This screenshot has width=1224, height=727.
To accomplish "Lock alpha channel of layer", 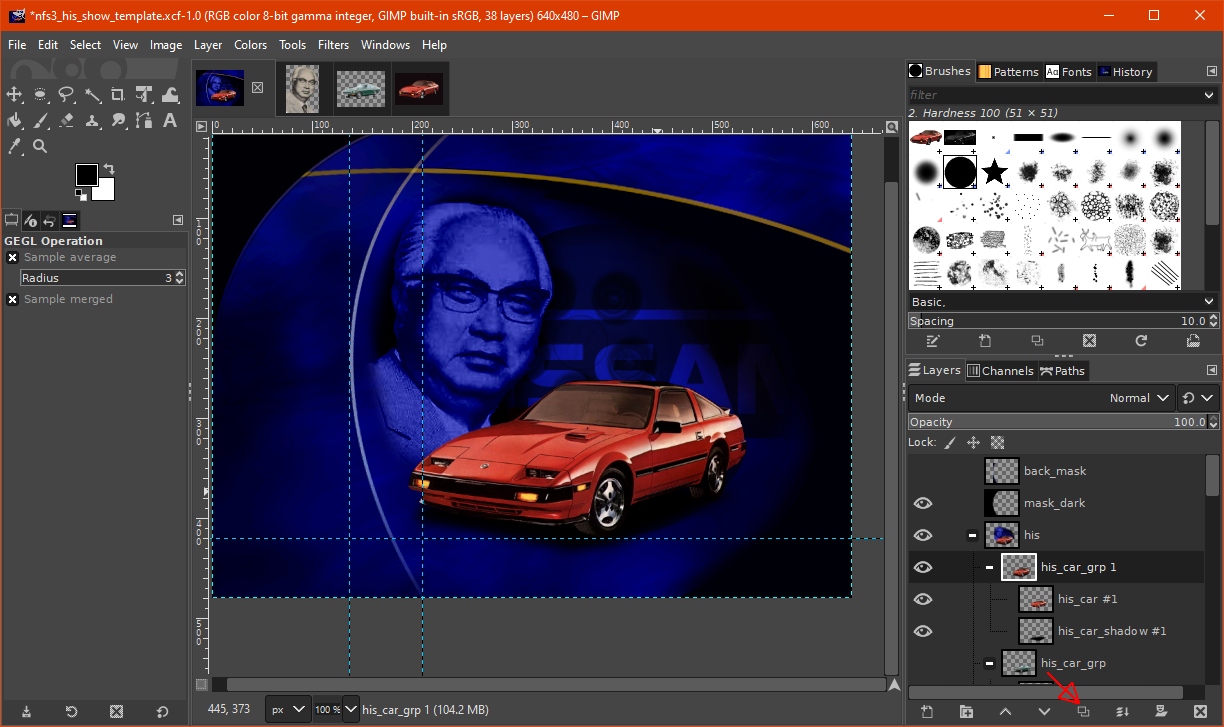I will [x=997, y=442].
